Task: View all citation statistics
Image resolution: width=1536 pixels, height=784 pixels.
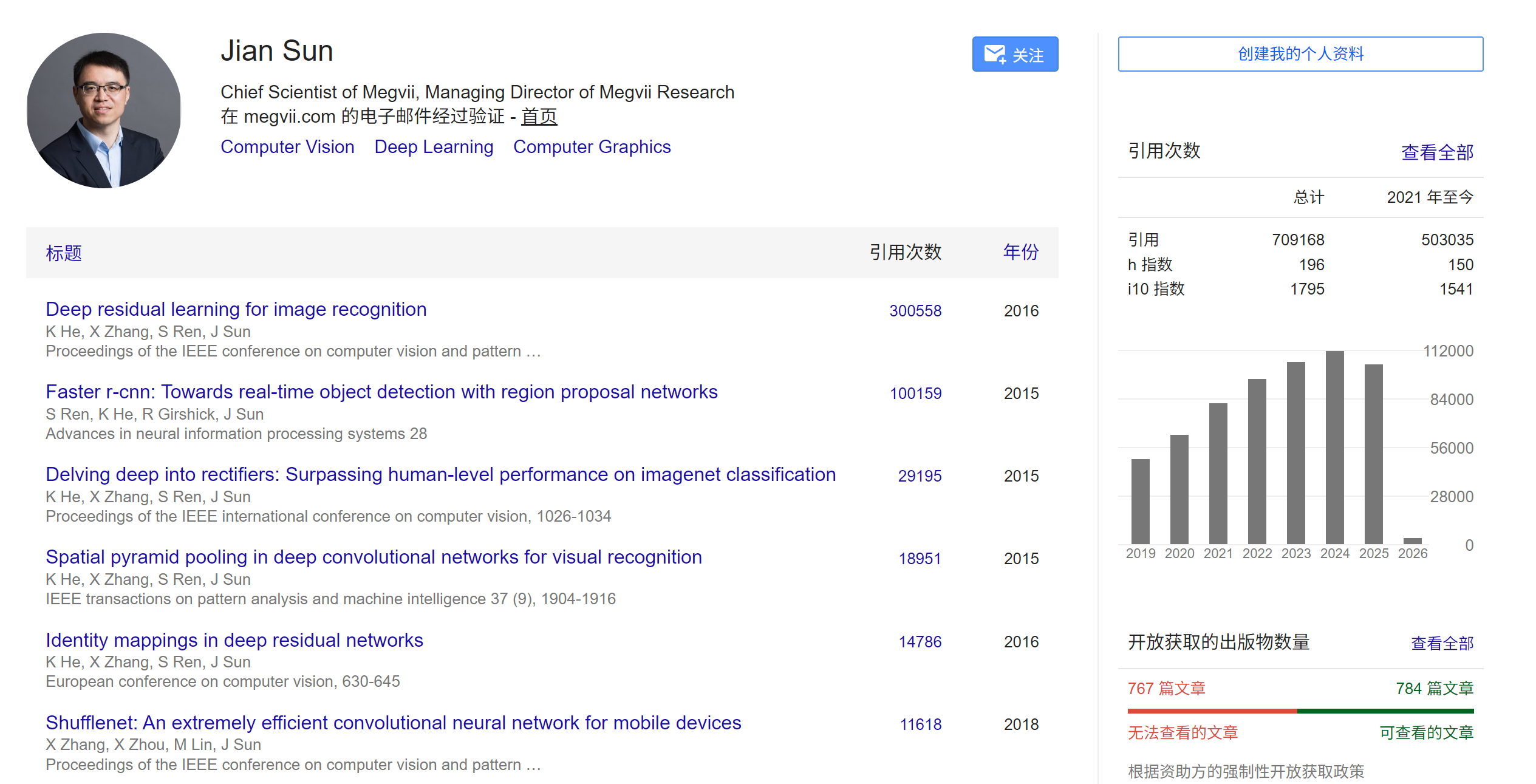Action: coord(1436,152)
